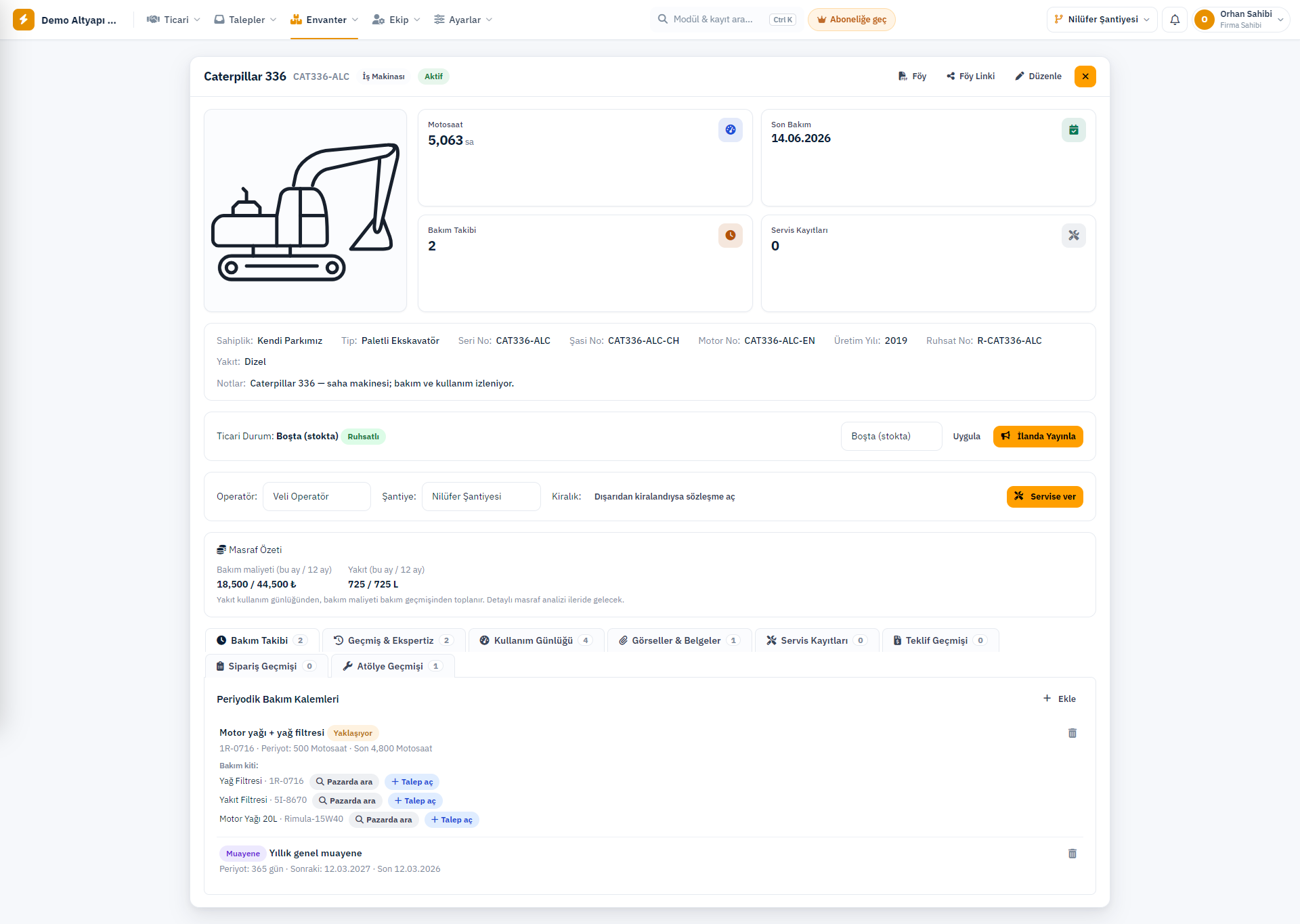This screenshot has width=1300, height=924.
Task: Click the İş Makinası label
Action: [x=383, y=76]
